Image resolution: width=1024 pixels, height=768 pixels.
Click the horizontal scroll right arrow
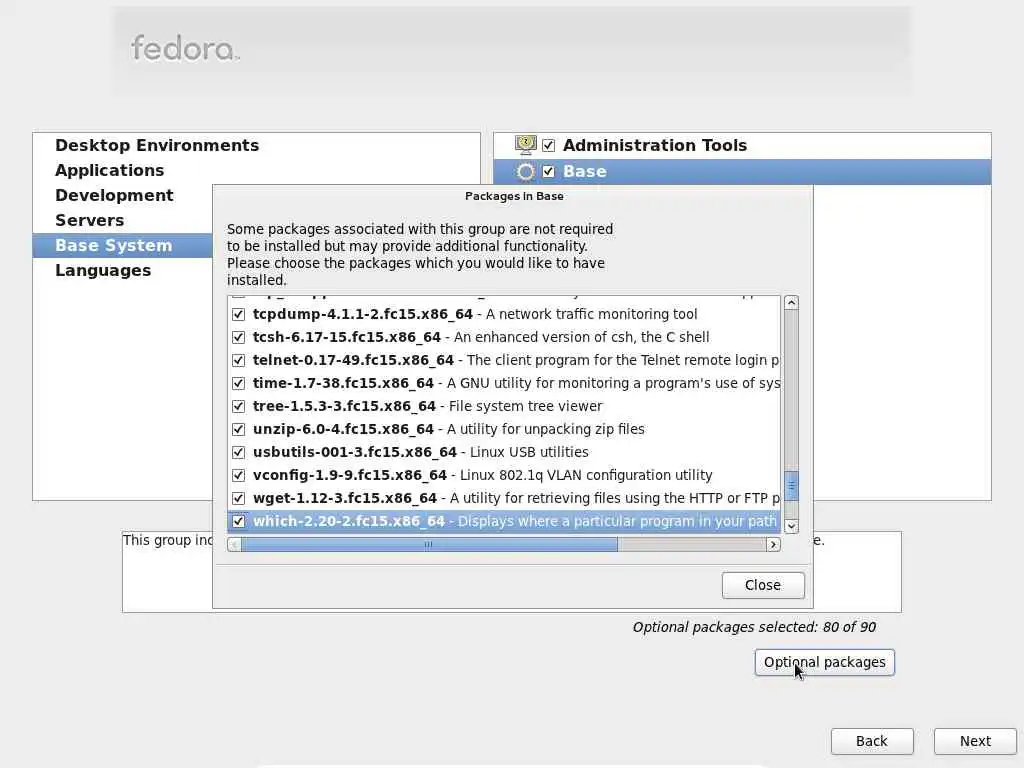point(773,545)
